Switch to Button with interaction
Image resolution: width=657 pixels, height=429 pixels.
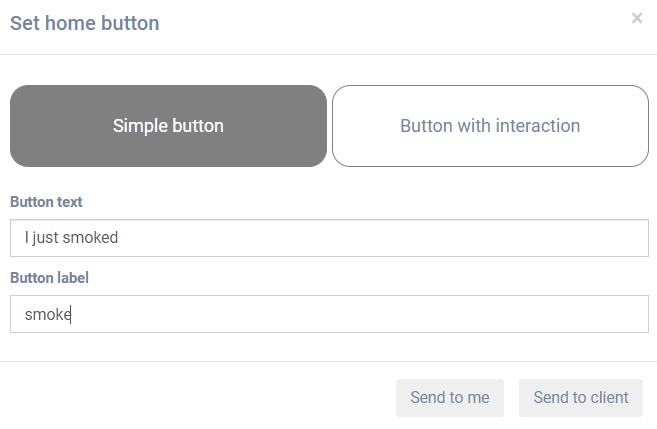490,126
